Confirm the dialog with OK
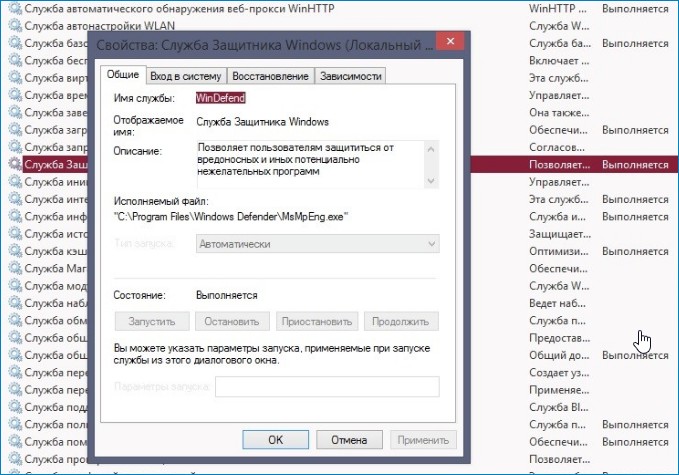679x475 pixels. 275,439
